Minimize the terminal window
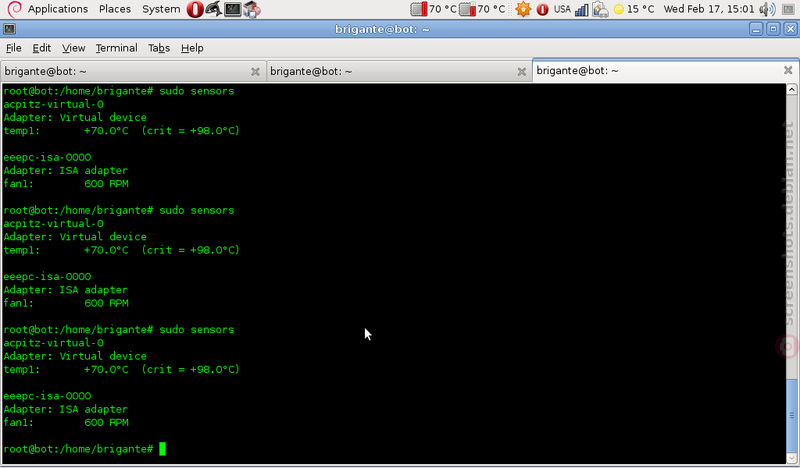Image resolution: width=800 pixels, height=468 pixels. tap(756, 29)
